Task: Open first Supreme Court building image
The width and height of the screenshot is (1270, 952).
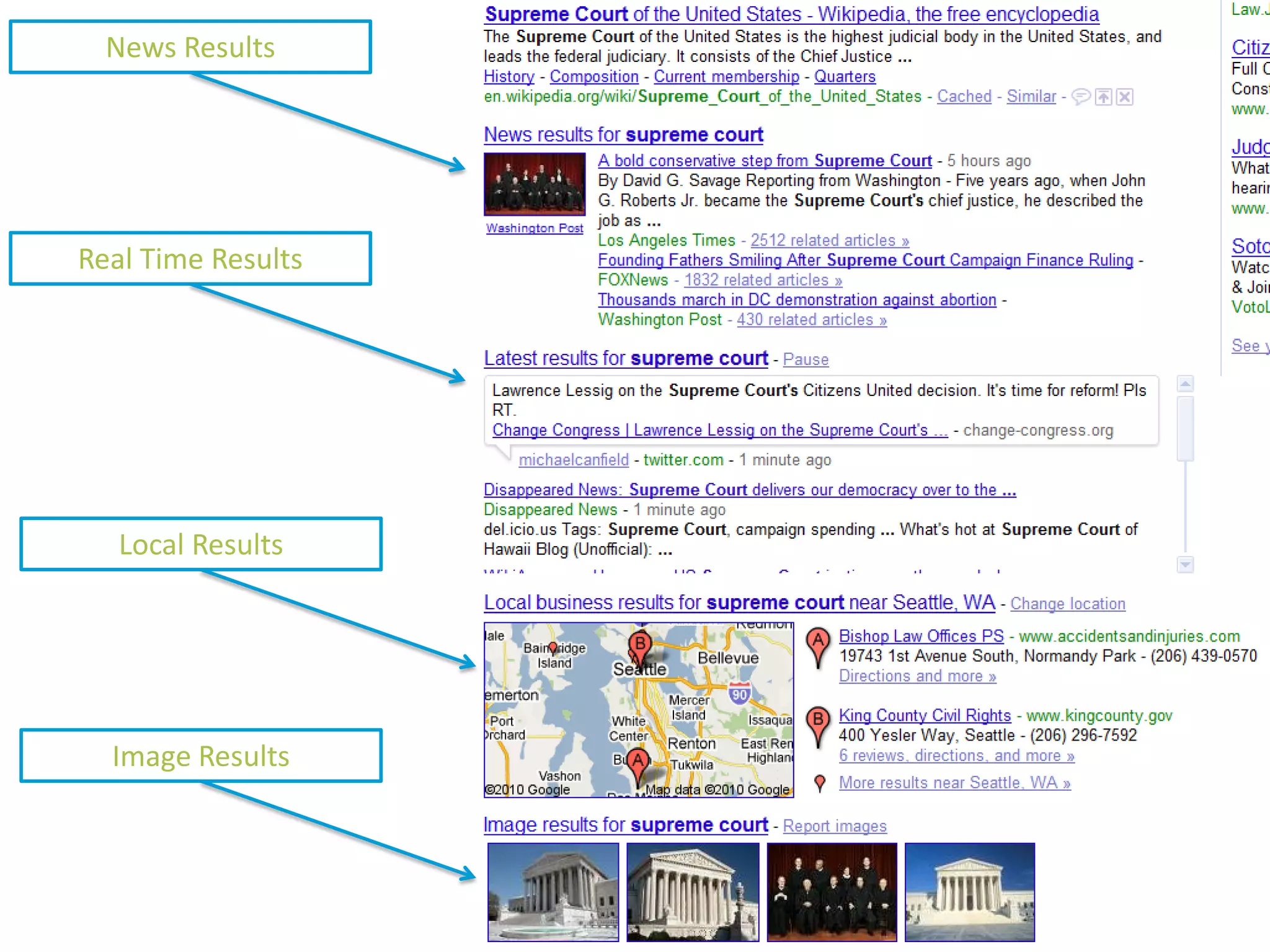Action: pos(553,892)
